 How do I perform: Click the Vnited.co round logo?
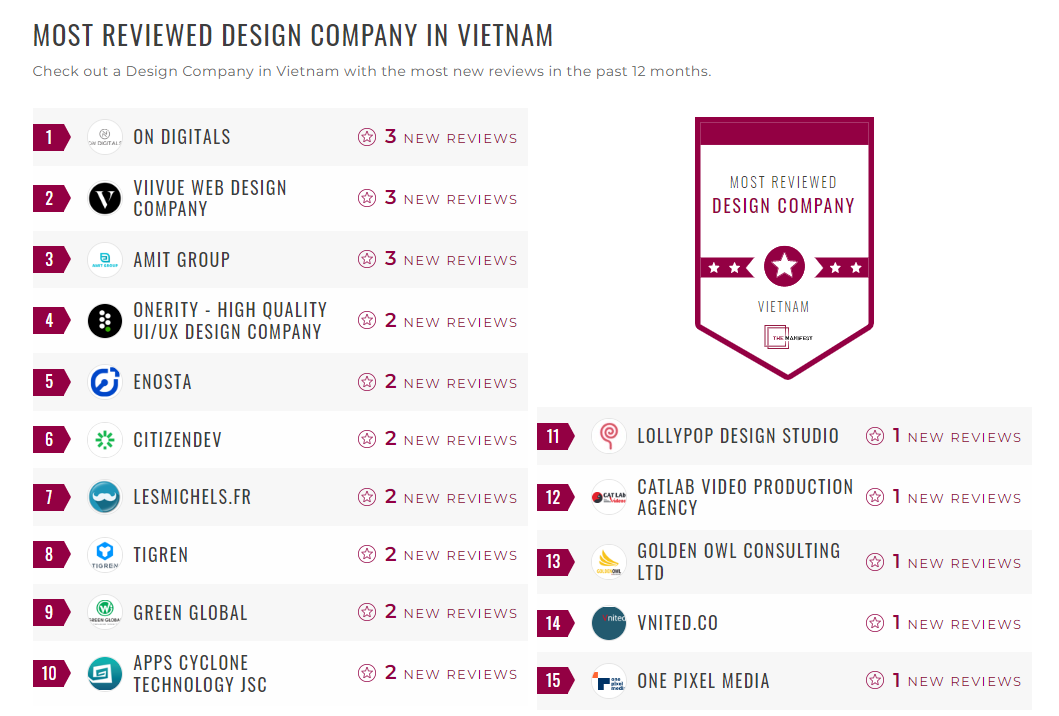[x=609, y=623]
